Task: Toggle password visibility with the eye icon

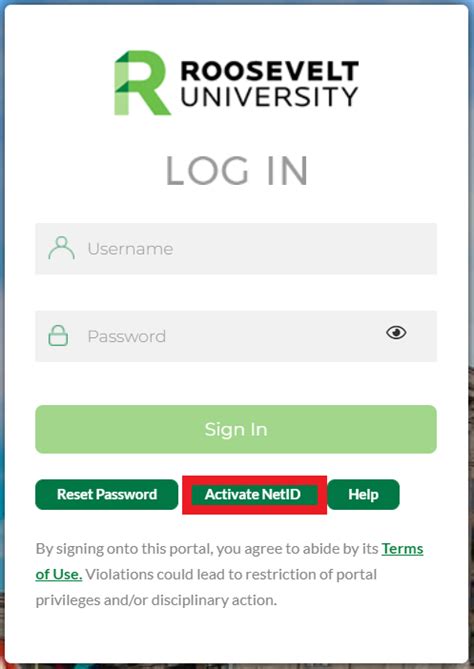Action: (396, 332)
